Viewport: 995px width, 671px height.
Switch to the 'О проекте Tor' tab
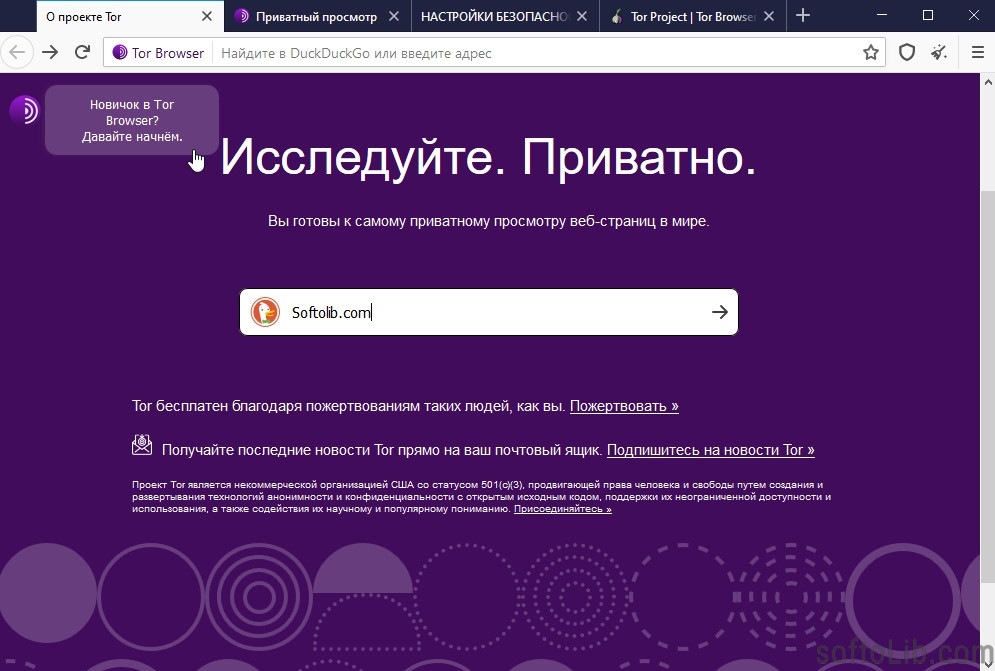(130, 17)
